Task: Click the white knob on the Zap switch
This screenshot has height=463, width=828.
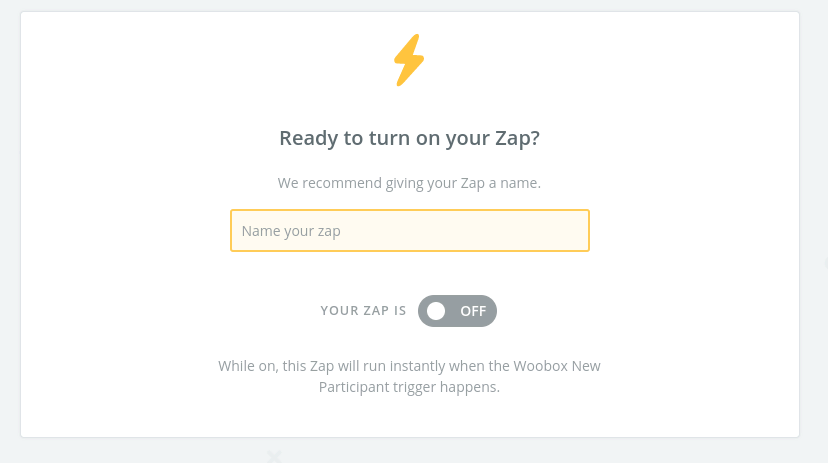Action: click(x=436, y=311)
